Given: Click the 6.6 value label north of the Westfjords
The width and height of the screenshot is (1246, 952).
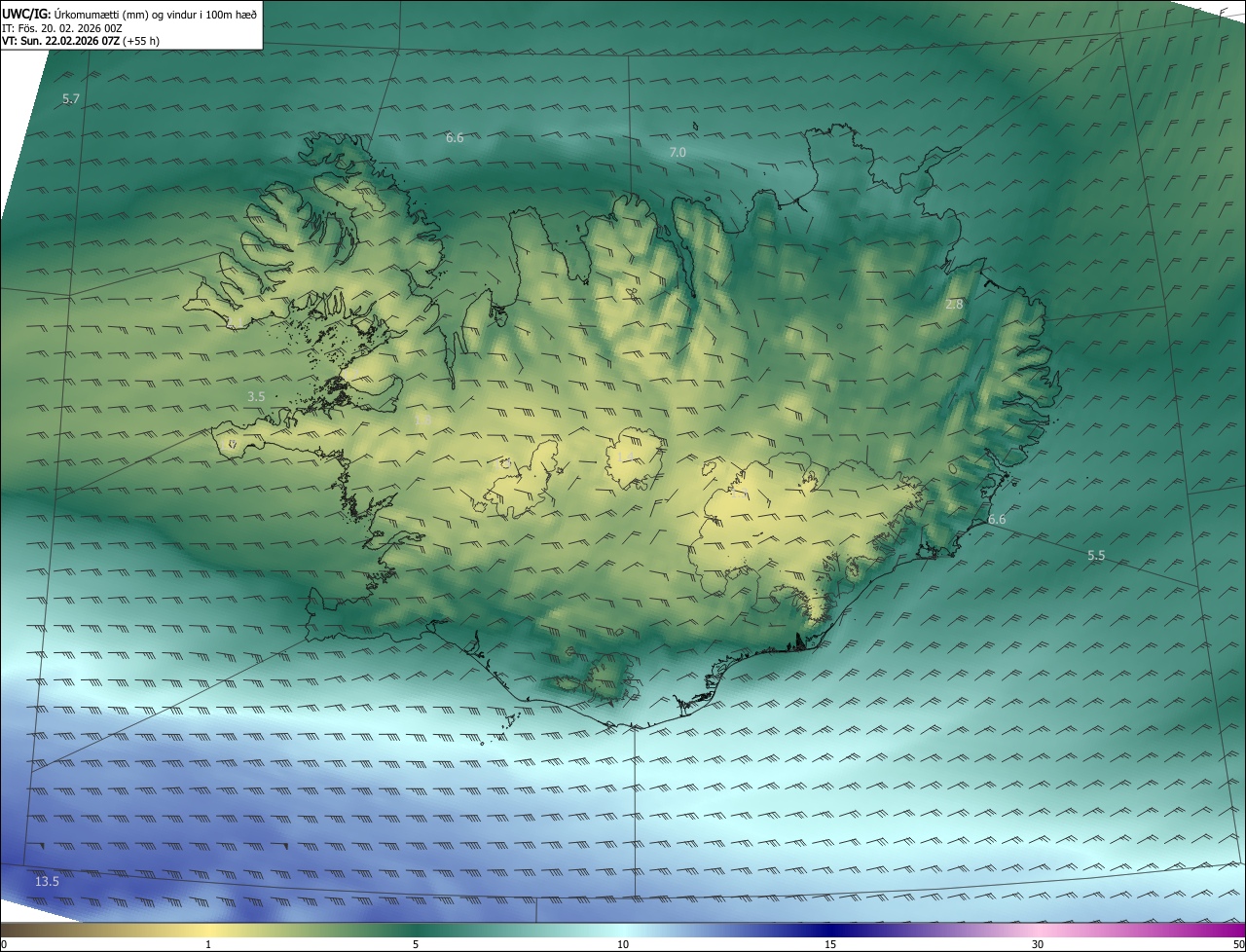Looking at the screenshot, I should click(x=455, y=138).
